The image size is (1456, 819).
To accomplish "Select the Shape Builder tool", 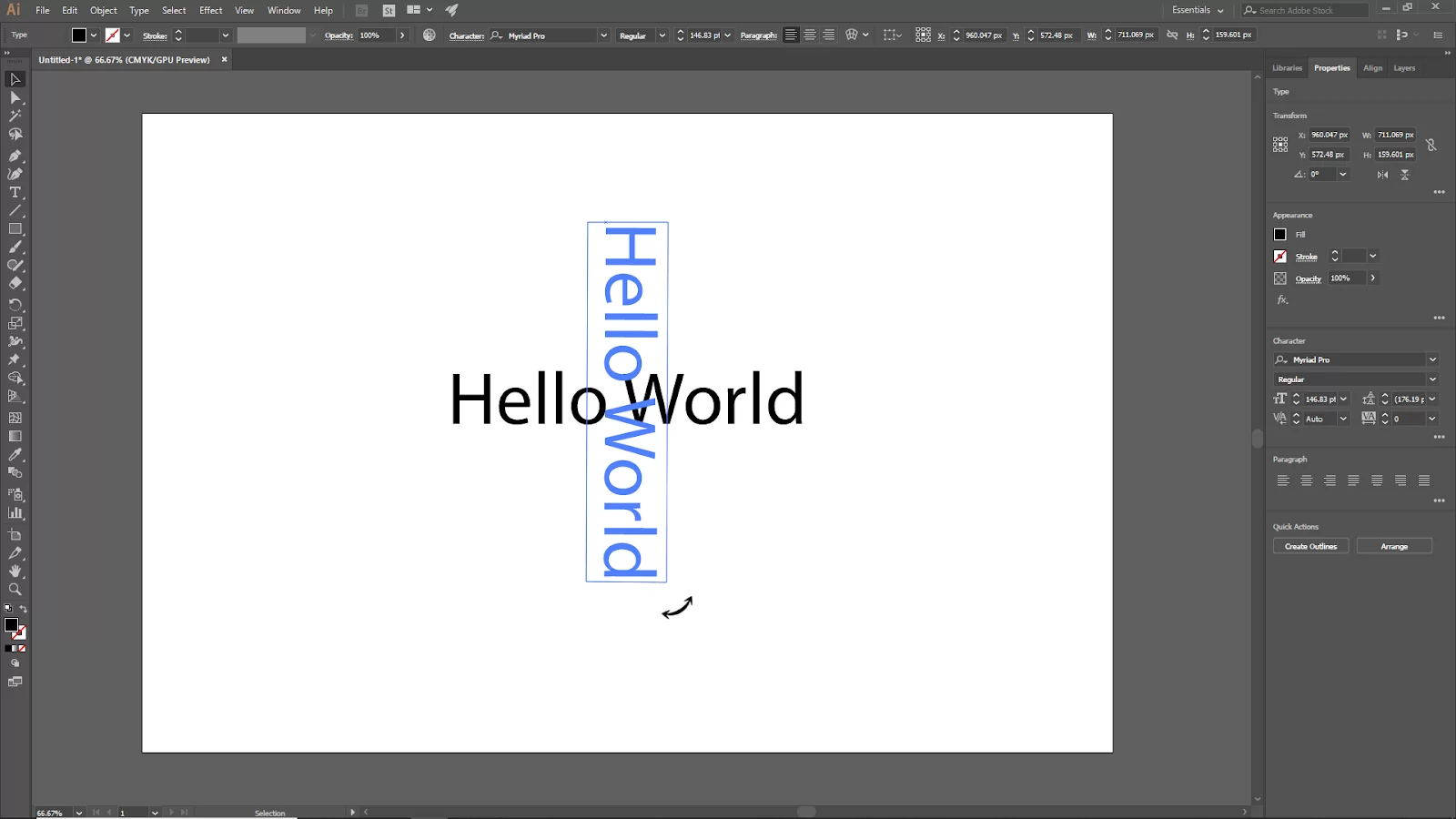I will pyautogui.click(x=15, y=379).
